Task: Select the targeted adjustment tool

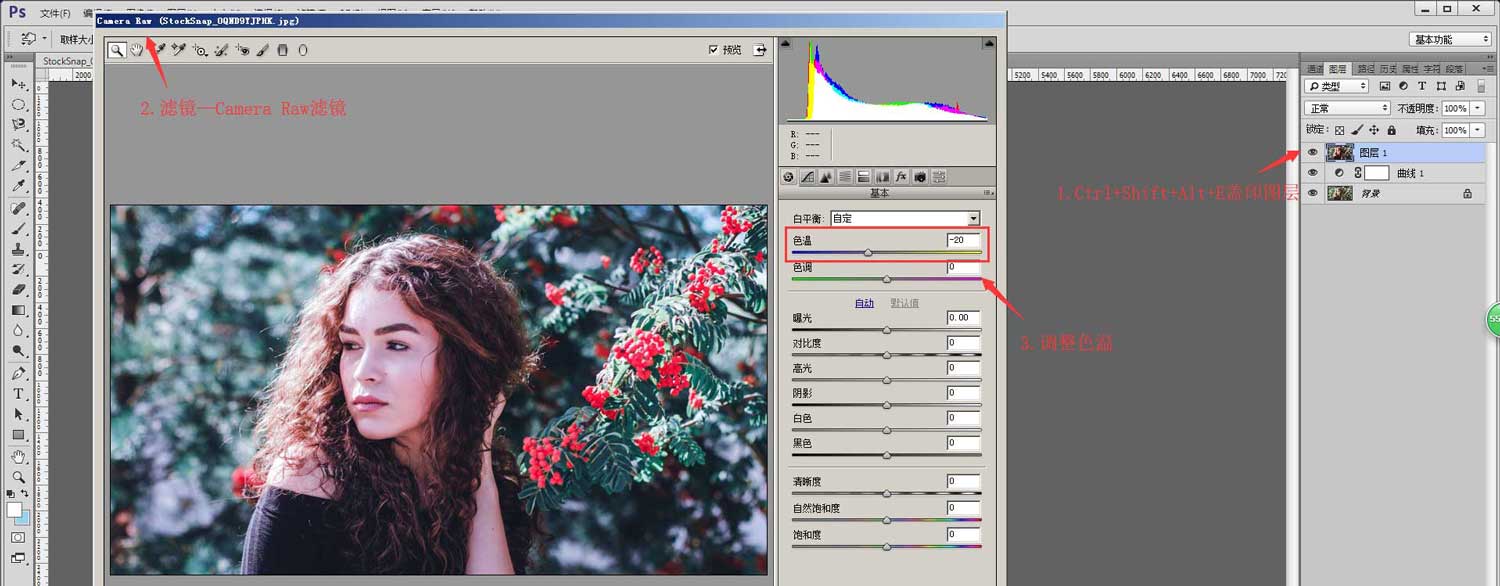Action: 200,49
